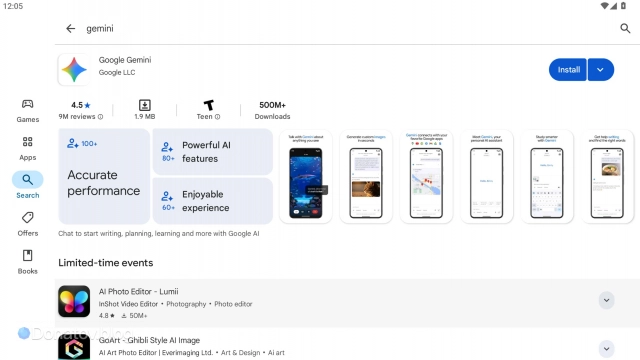Open AI Photo Editor - Lumii icon
This screenshot has width=640, height=360.
tap(74, 301)
